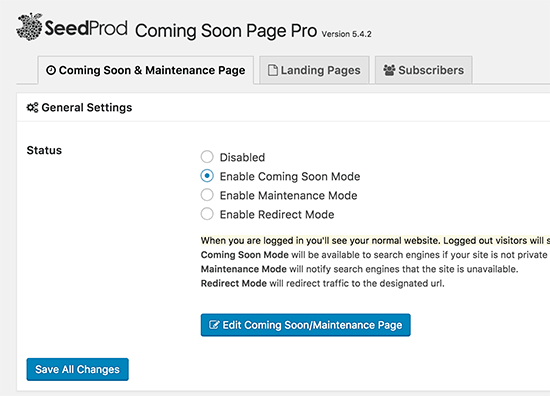Save All Changes
This screenshot has width=550, height=396.
tap(78, 369)
